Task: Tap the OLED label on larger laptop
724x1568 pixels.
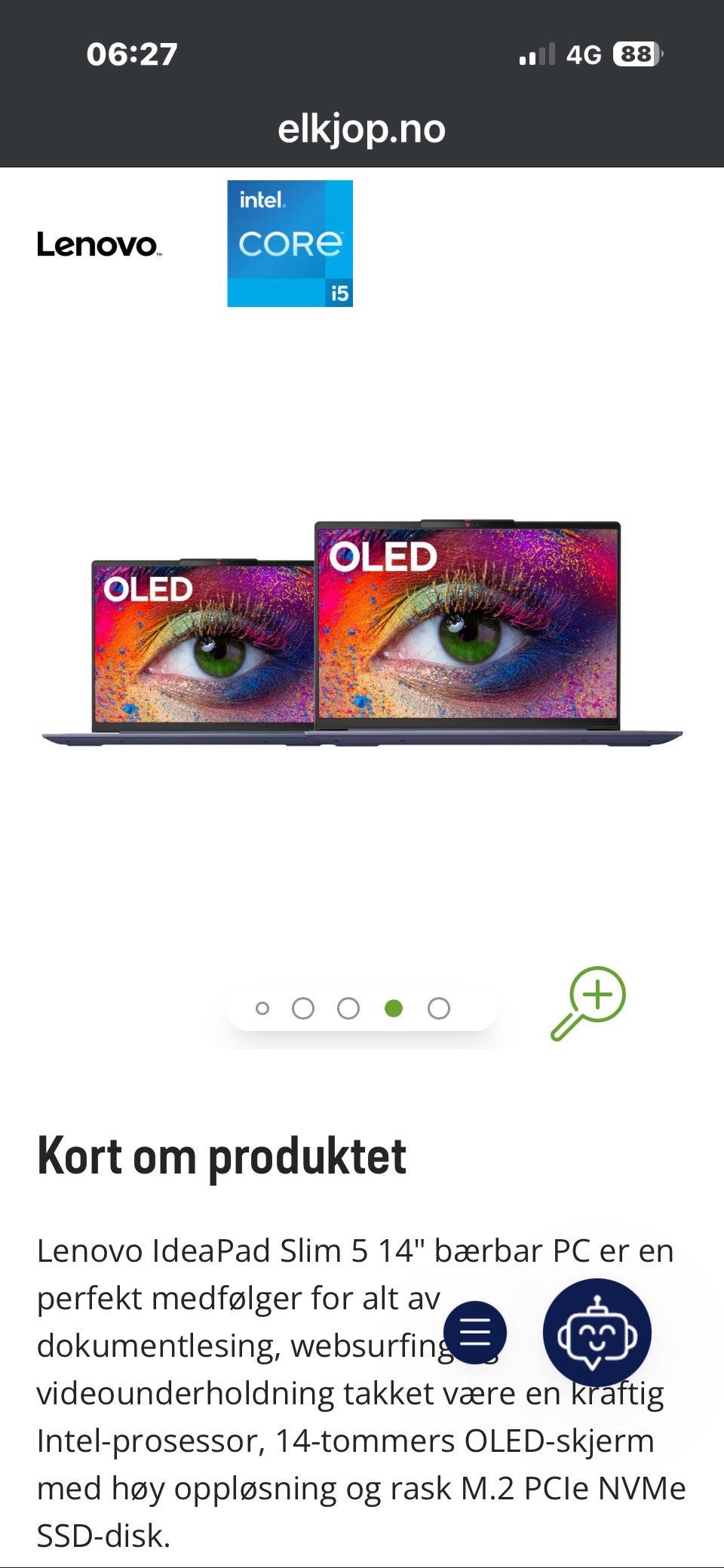Action: coord(383,557)
